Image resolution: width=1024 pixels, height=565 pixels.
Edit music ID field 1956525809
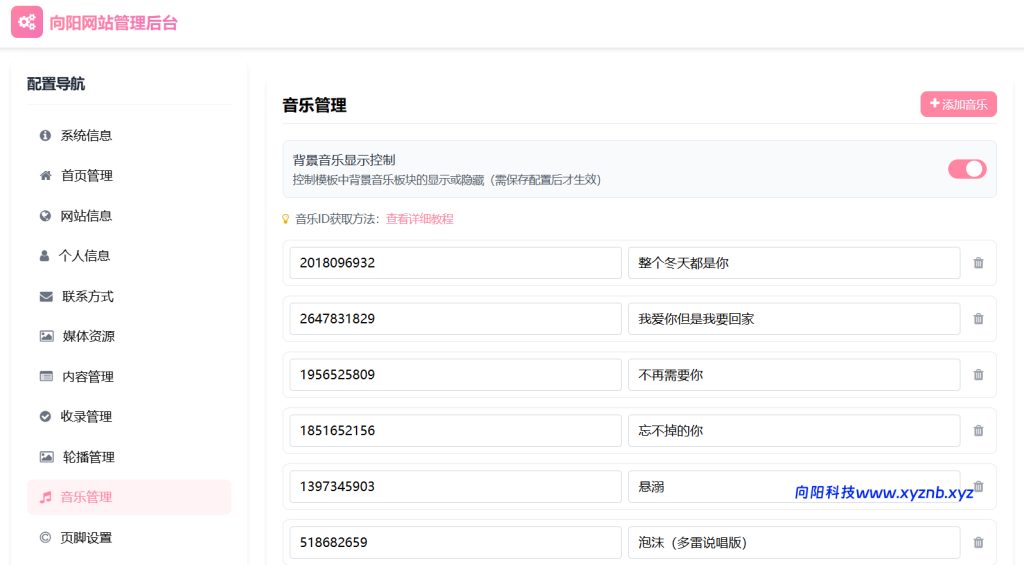click(x=455, y=375)
